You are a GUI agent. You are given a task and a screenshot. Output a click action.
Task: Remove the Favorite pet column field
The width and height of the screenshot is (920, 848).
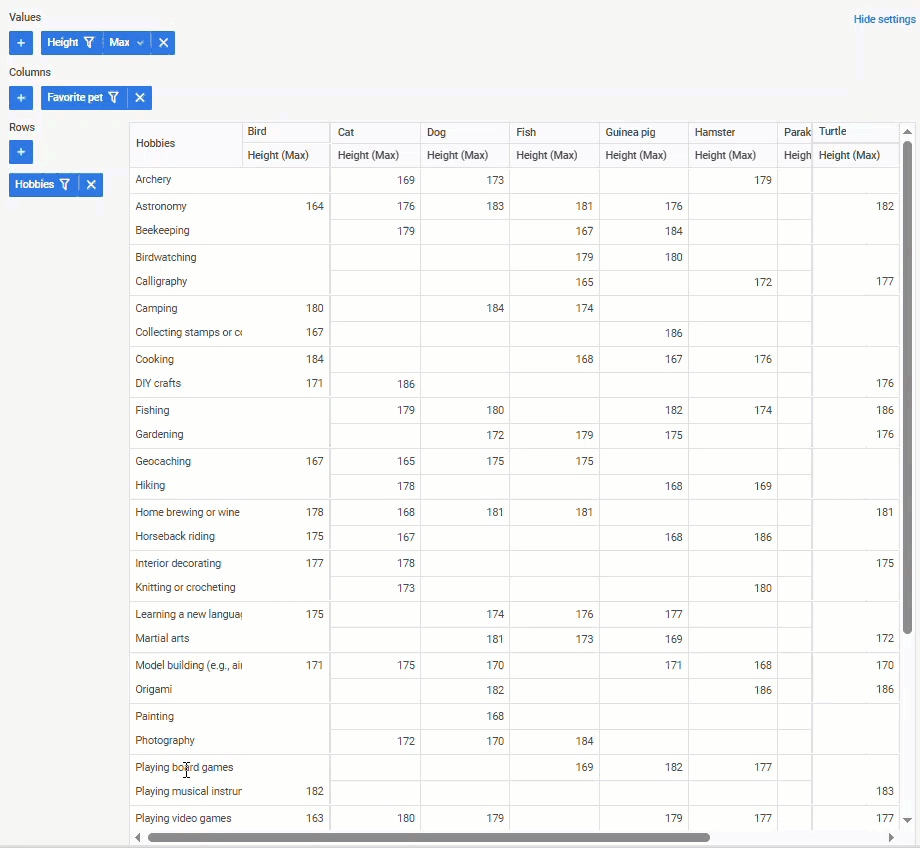(x=139, y=97)
